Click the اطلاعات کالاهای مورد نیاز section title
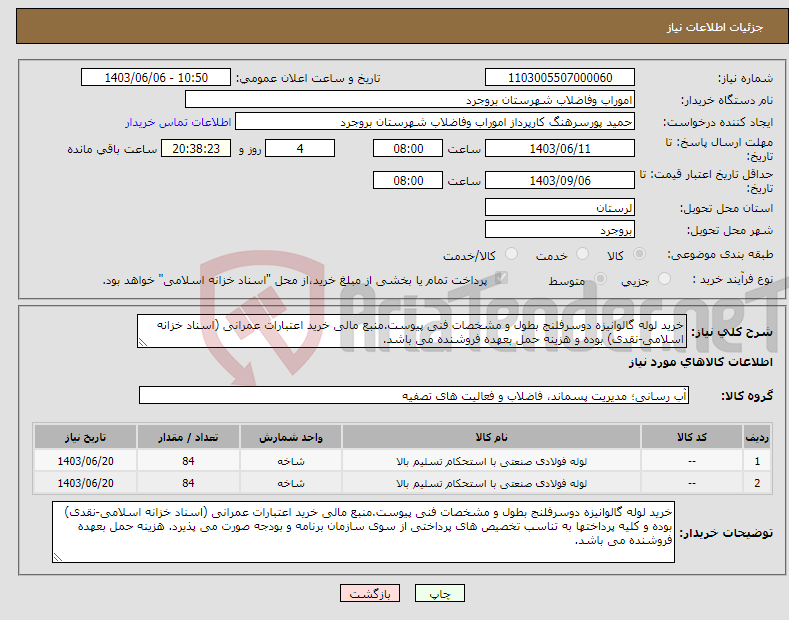Image resolution: width=789 pixels, height=620 pixels. (700, 362)
